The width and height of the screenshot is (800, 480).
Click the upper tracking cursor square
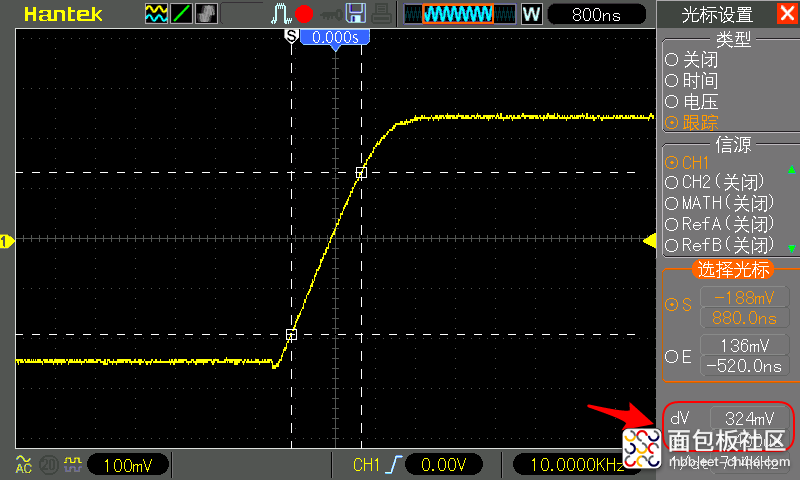click(361, 172)
